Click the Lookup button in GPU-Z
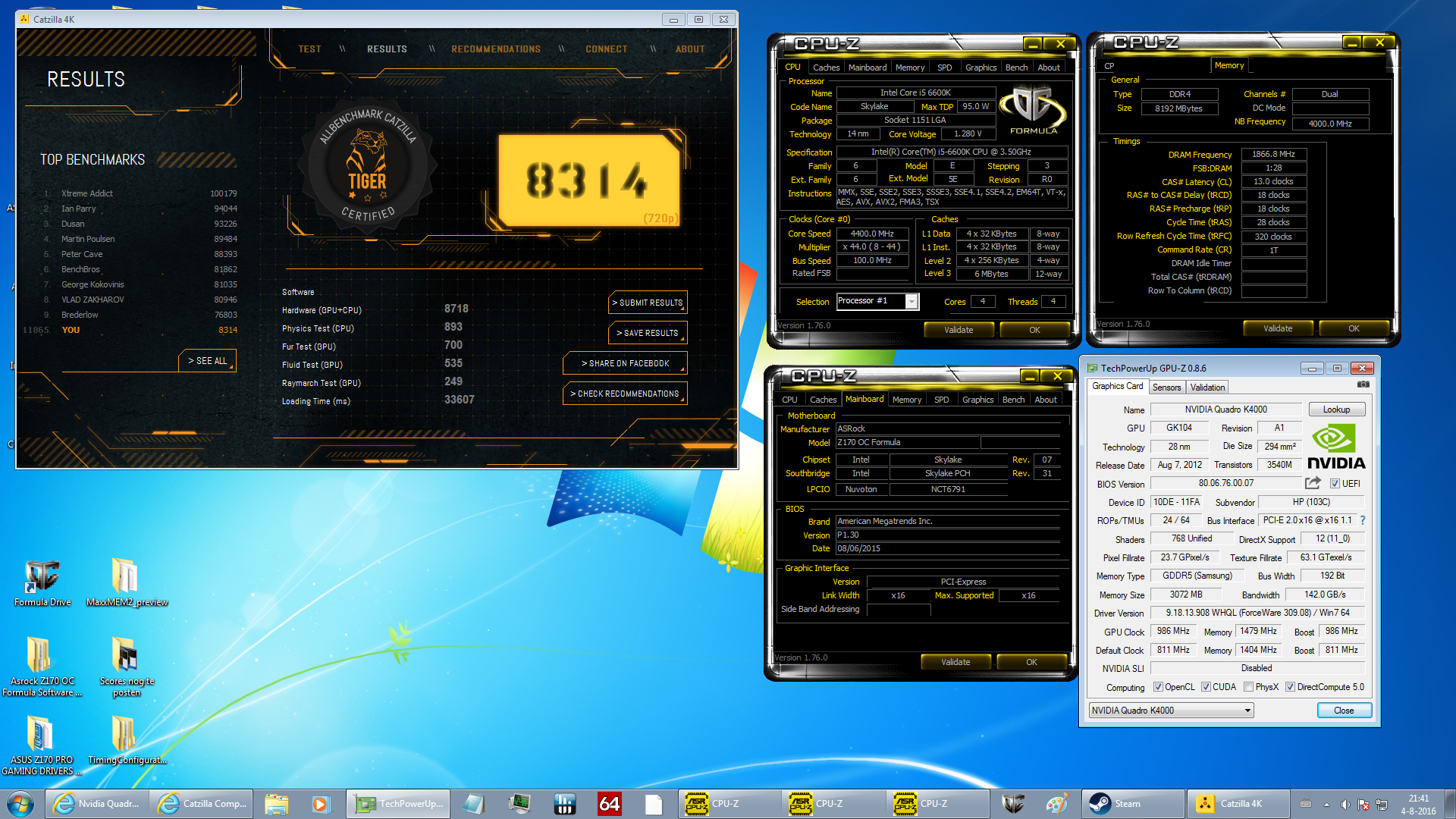 pyautogui.click(x=1336, y=409)
